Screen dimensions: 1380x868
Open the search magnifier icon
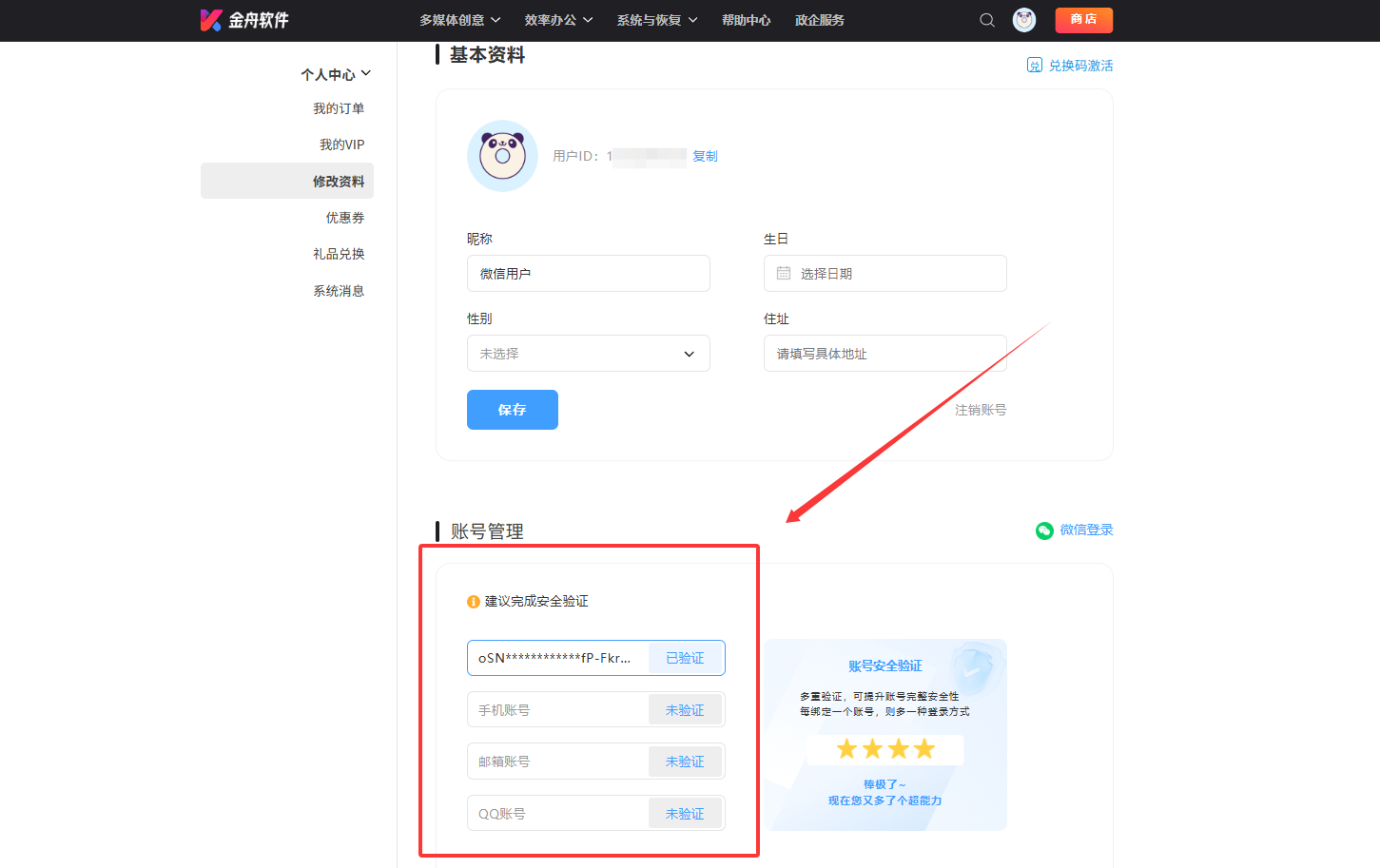[x=987, y=20]
